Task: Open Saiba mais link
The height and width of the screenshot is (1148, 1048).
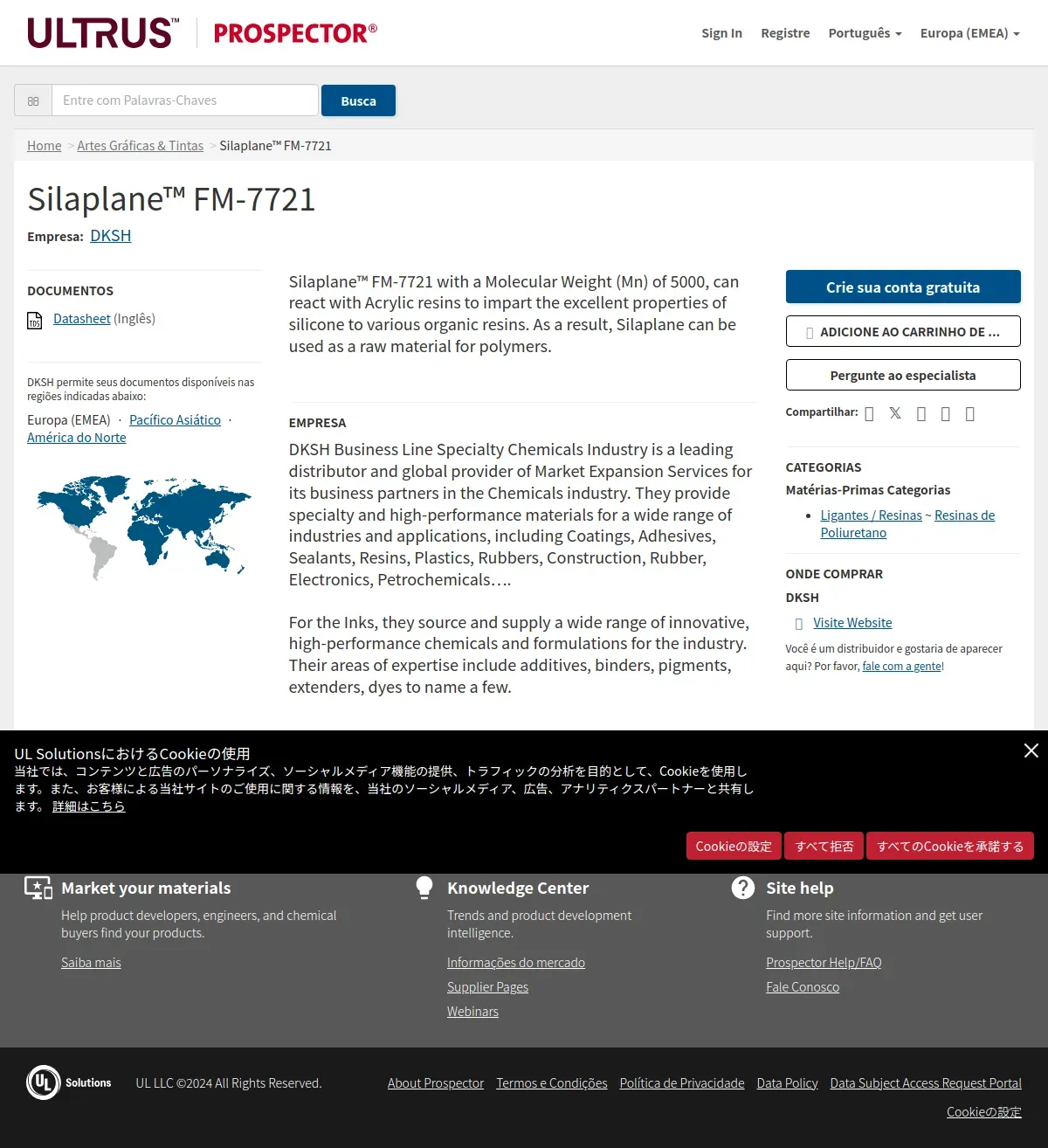Action: [x=91, y=963]
